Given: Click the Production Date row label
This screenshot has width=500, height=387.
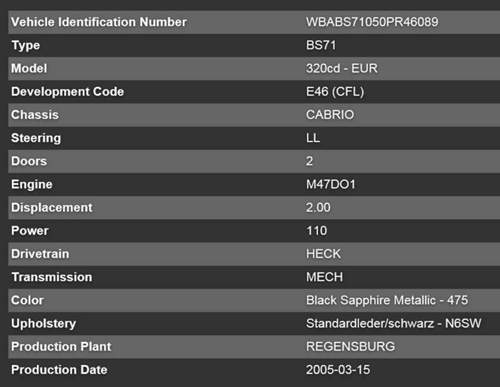Looking at the screenshot, I should pos(59,370).
